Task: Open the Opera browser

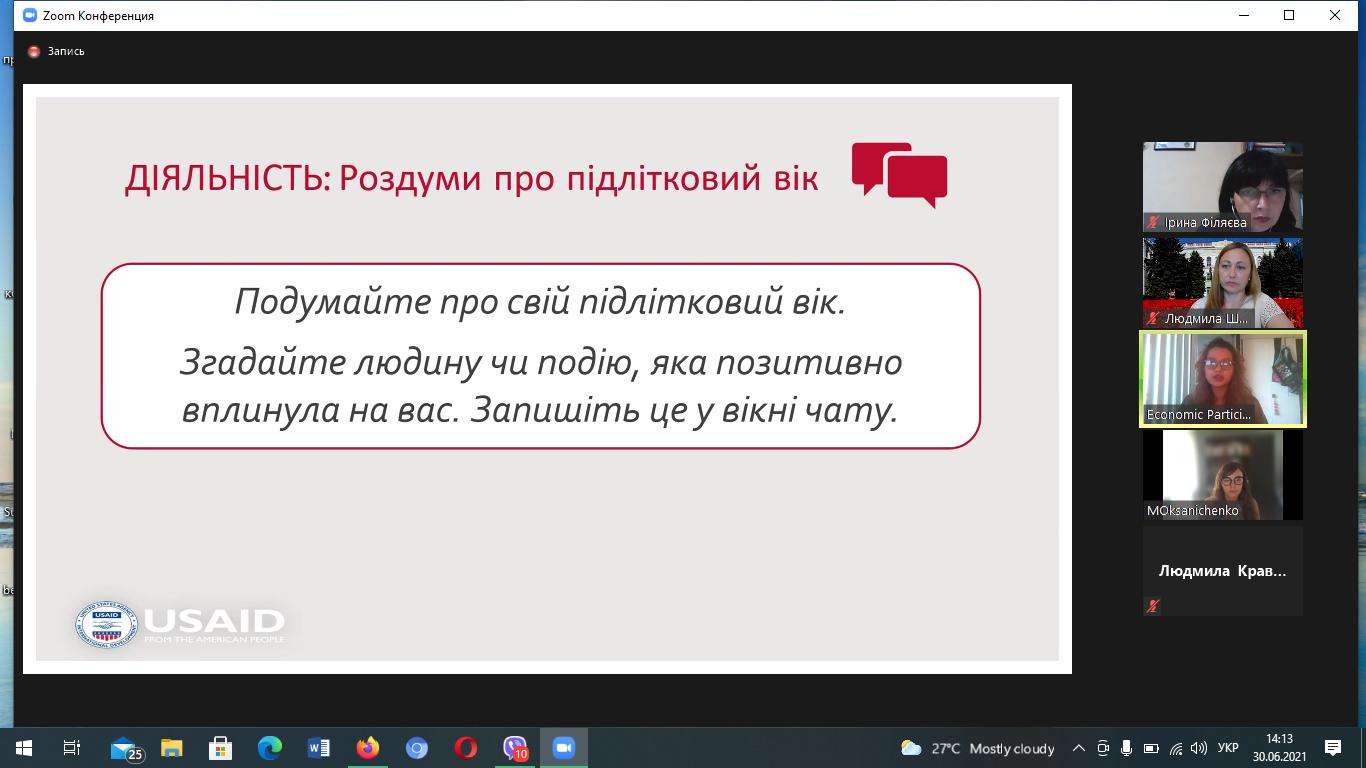Action: 466,747
